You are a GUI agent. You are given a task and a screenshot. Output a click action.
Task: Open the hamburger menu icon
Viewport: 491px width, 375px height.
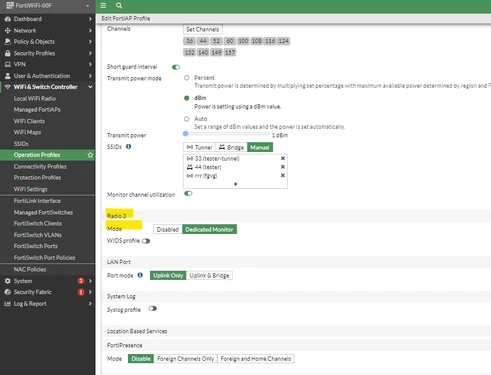coord(103,5)
